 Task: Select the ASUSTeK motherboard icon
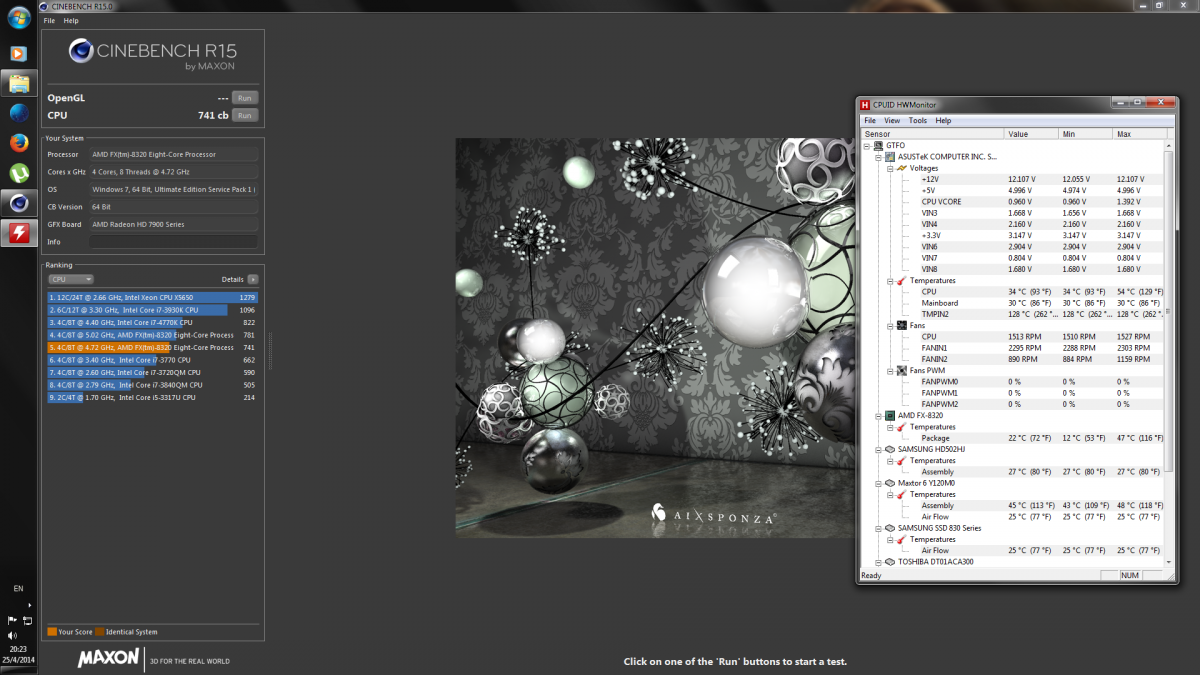click(x=890, y=156)
